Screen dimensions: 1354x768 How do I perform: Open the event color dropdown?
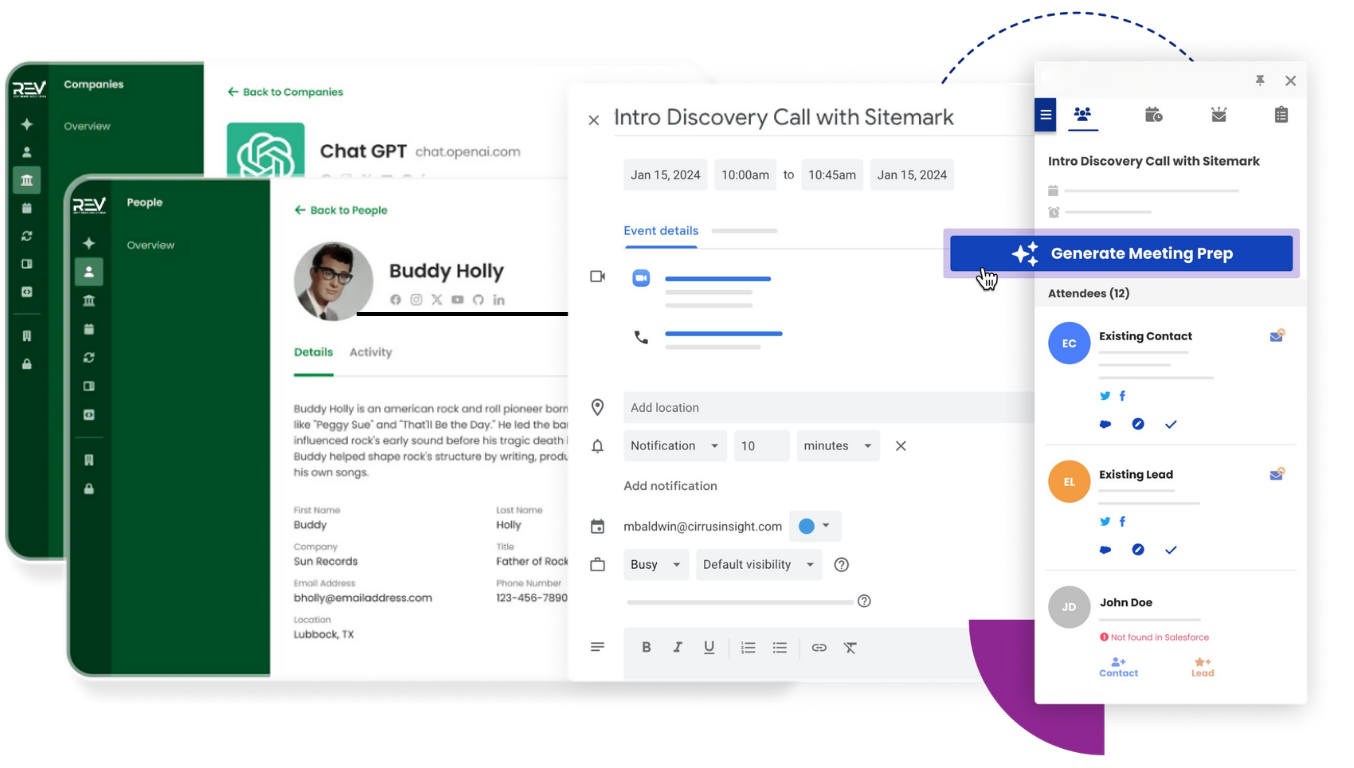(x=815, y=526)
